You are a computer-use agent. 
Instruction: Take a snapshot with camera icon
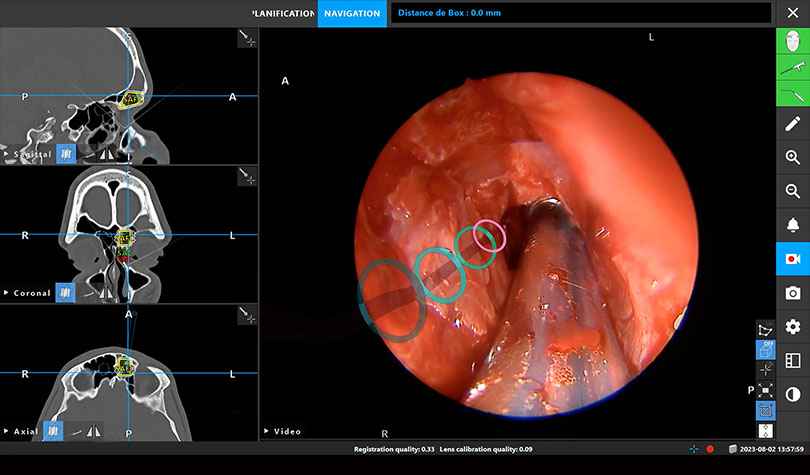[x=793, y=292]
